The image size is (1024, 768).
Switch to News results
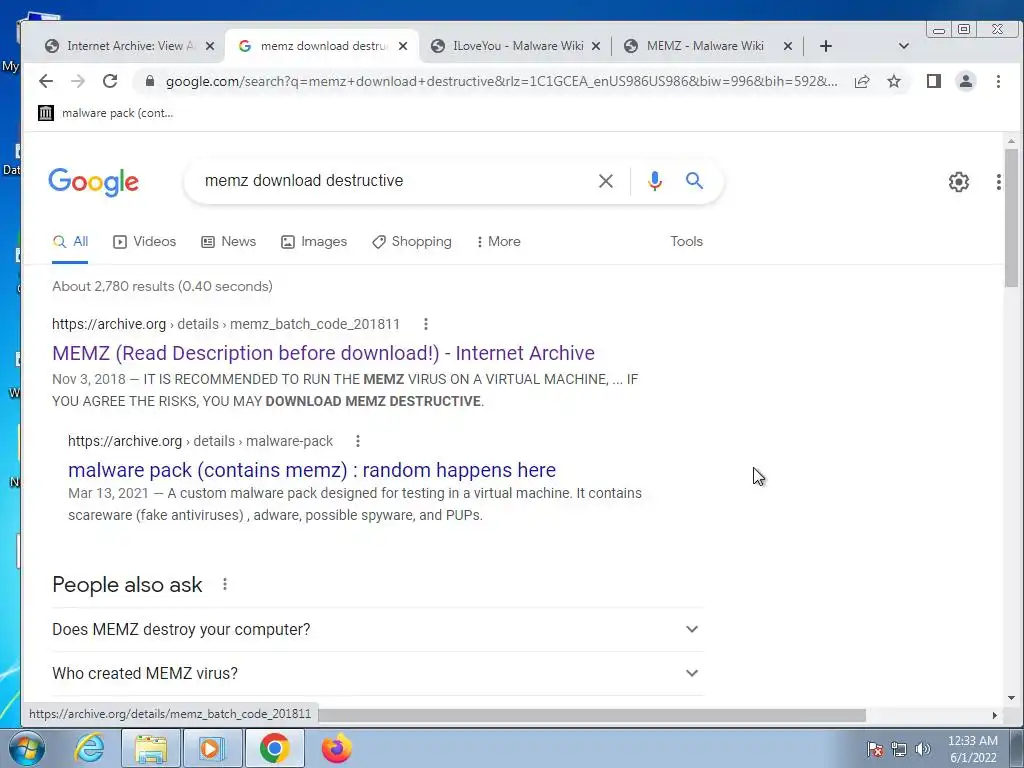click(228, 242)
